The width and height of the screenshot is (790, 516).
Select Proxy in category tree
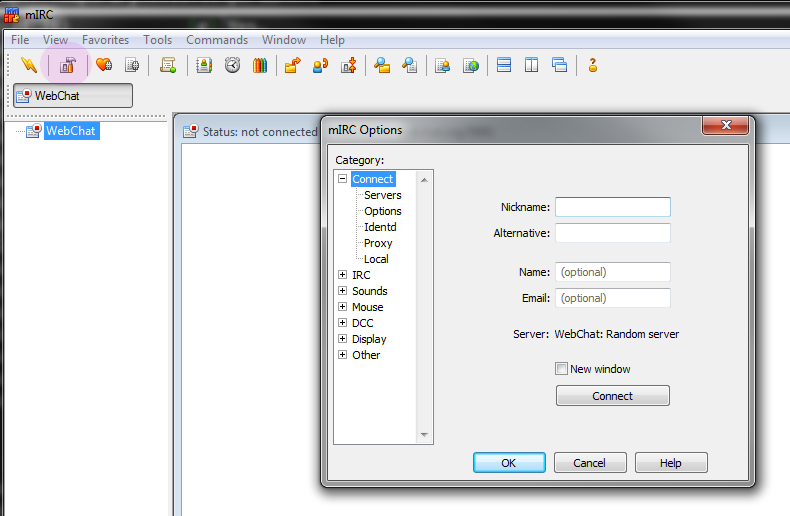pyautogui.click(x=378, y=243)
